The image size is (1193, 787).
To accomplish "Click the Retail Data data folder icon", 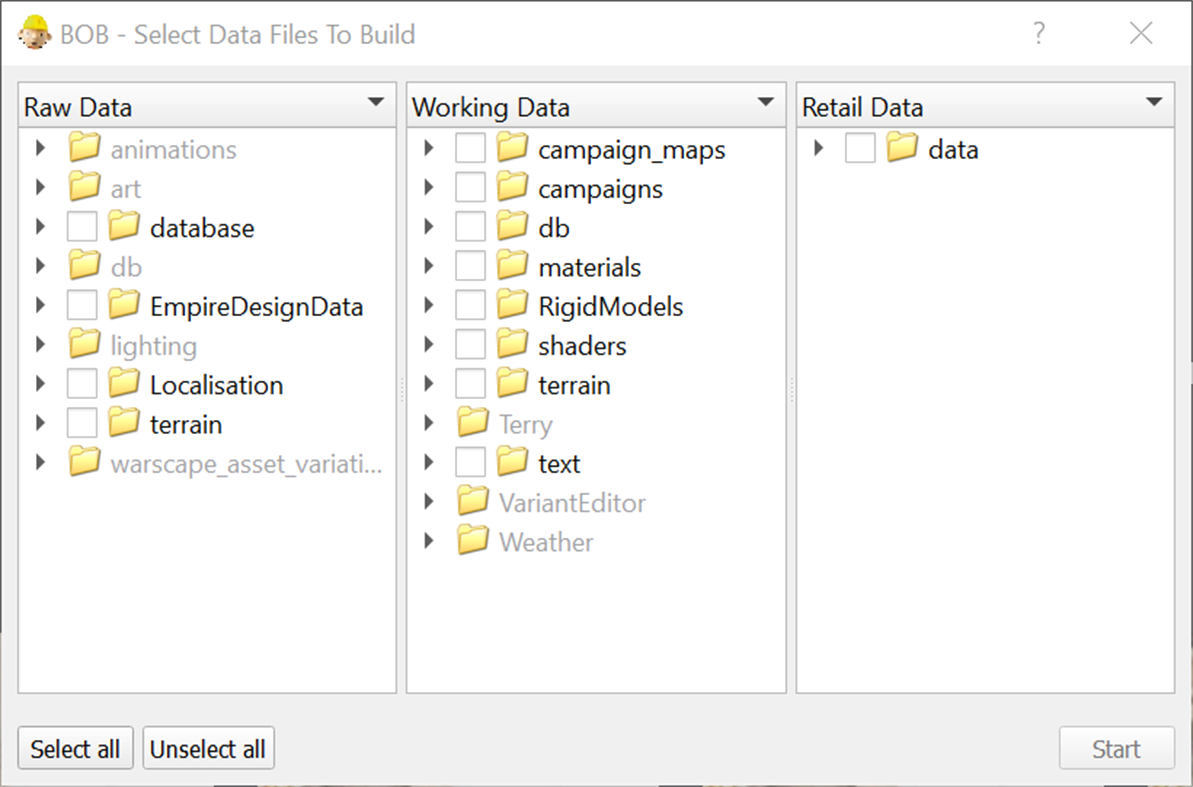I will click(902, 149).
